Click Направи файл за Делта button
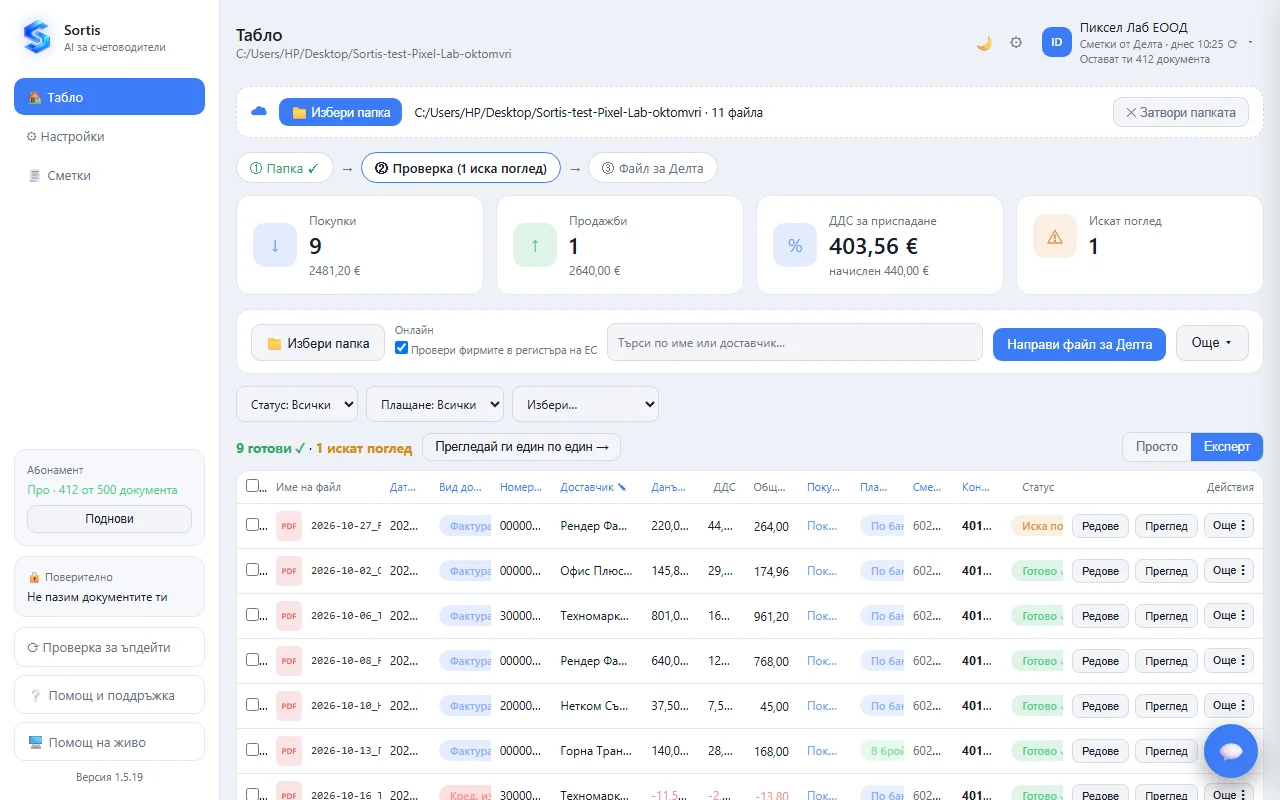The width and height of the screenshot is (1280, 800). pyautogui.click(x=1079, y=344)
